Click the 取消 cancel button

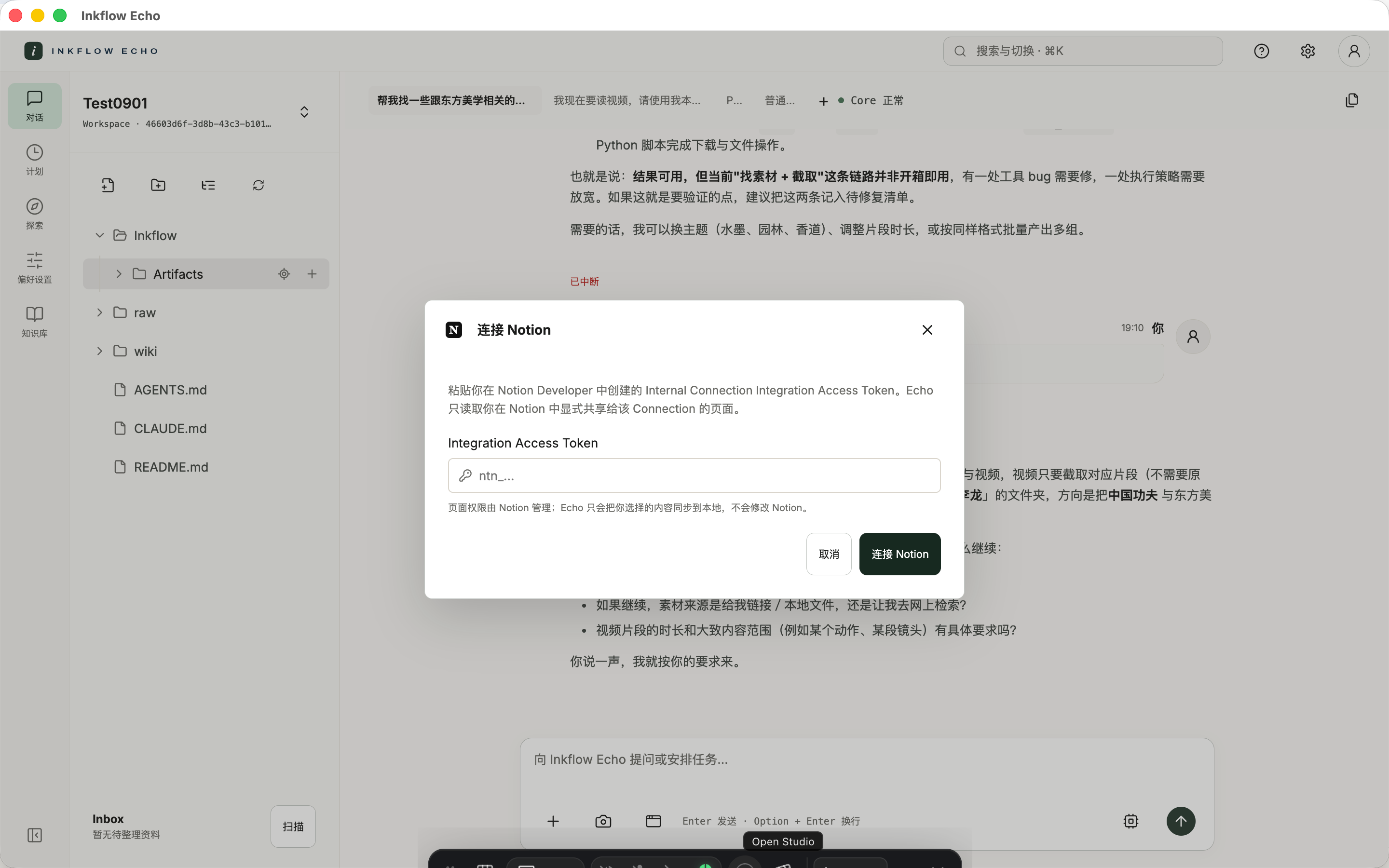829,554
